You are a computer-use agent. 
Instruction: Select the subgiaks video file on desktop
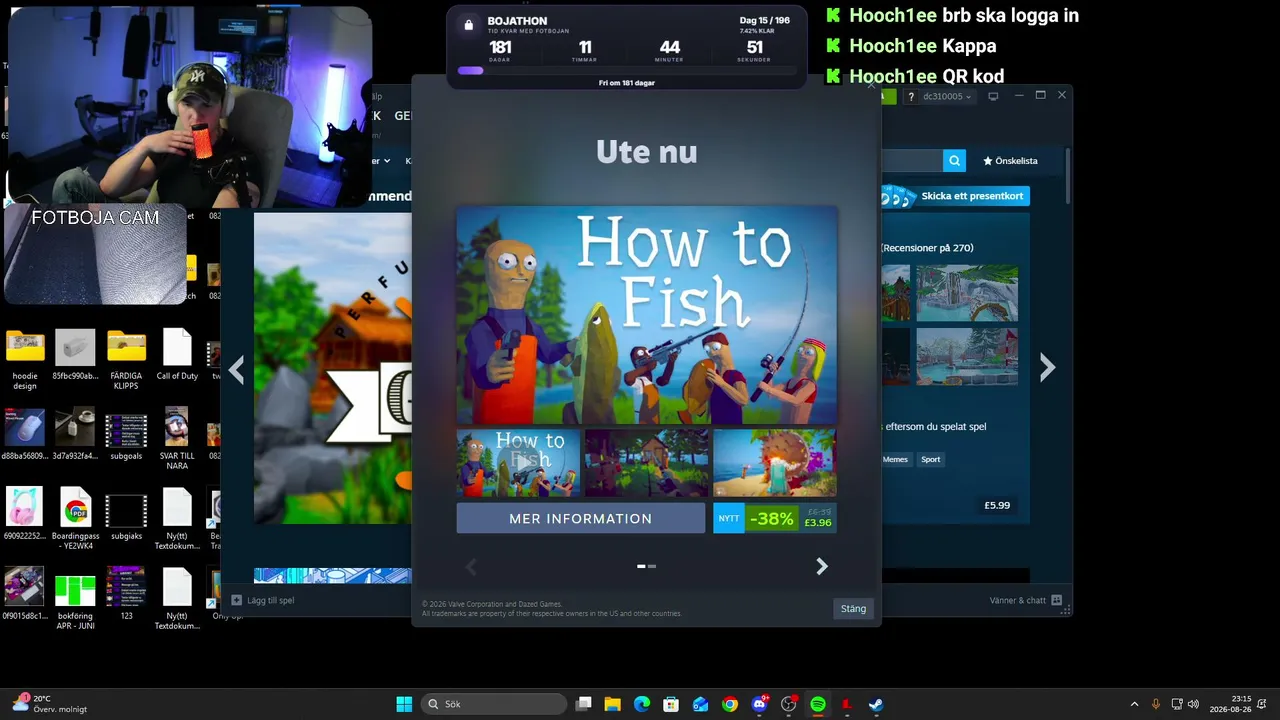click(126, 515)
